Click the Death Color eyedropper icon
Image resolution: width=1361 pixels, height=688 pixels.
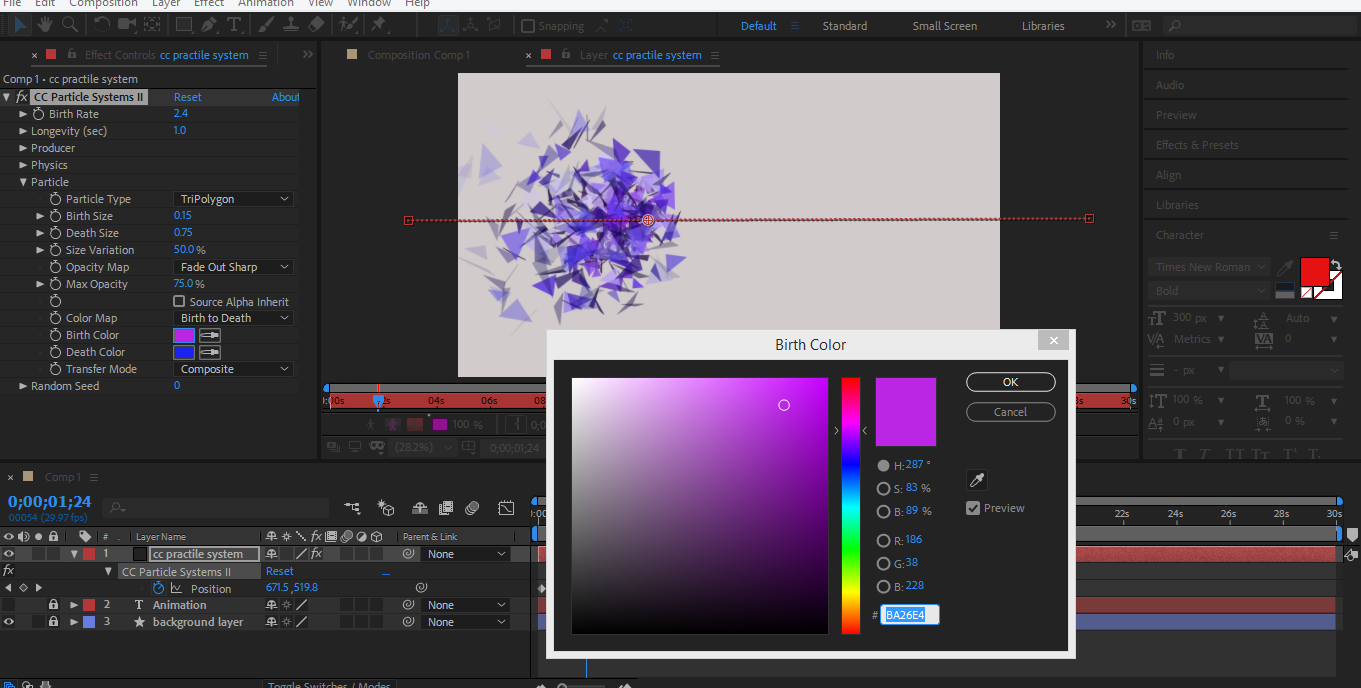pos(210,352)
